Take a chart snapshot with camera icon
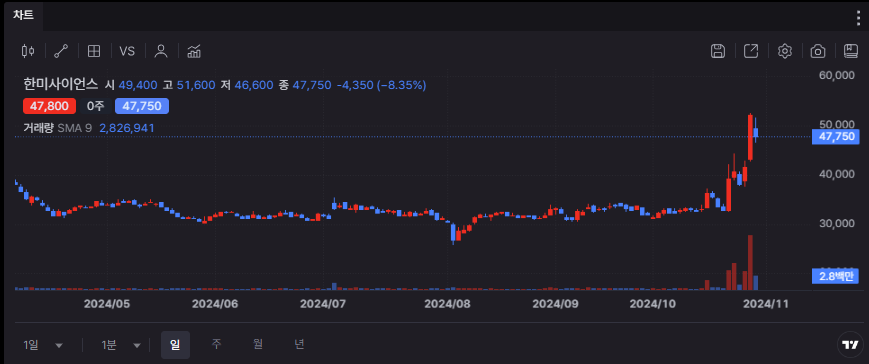Image resolution: width=869 pixels, height=364 pixels. (818, 51)
